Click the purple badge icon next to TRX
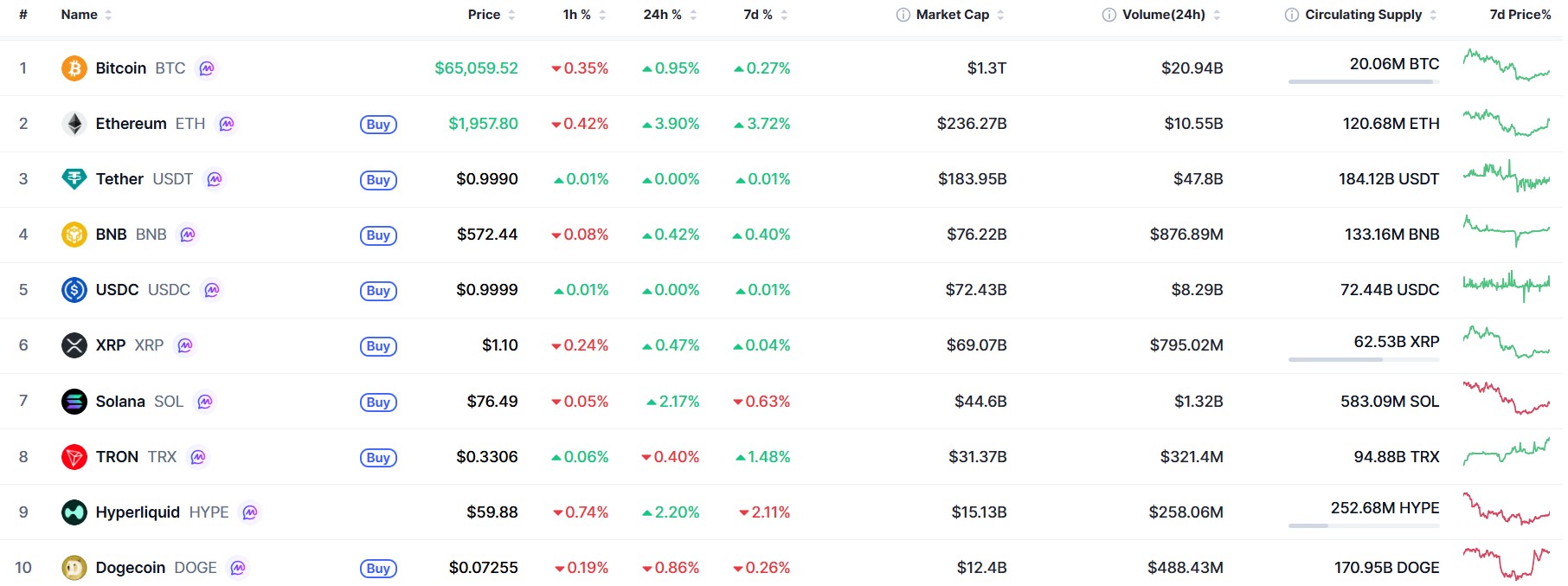Screen dimensions: 1568x586 pos(198,457)
